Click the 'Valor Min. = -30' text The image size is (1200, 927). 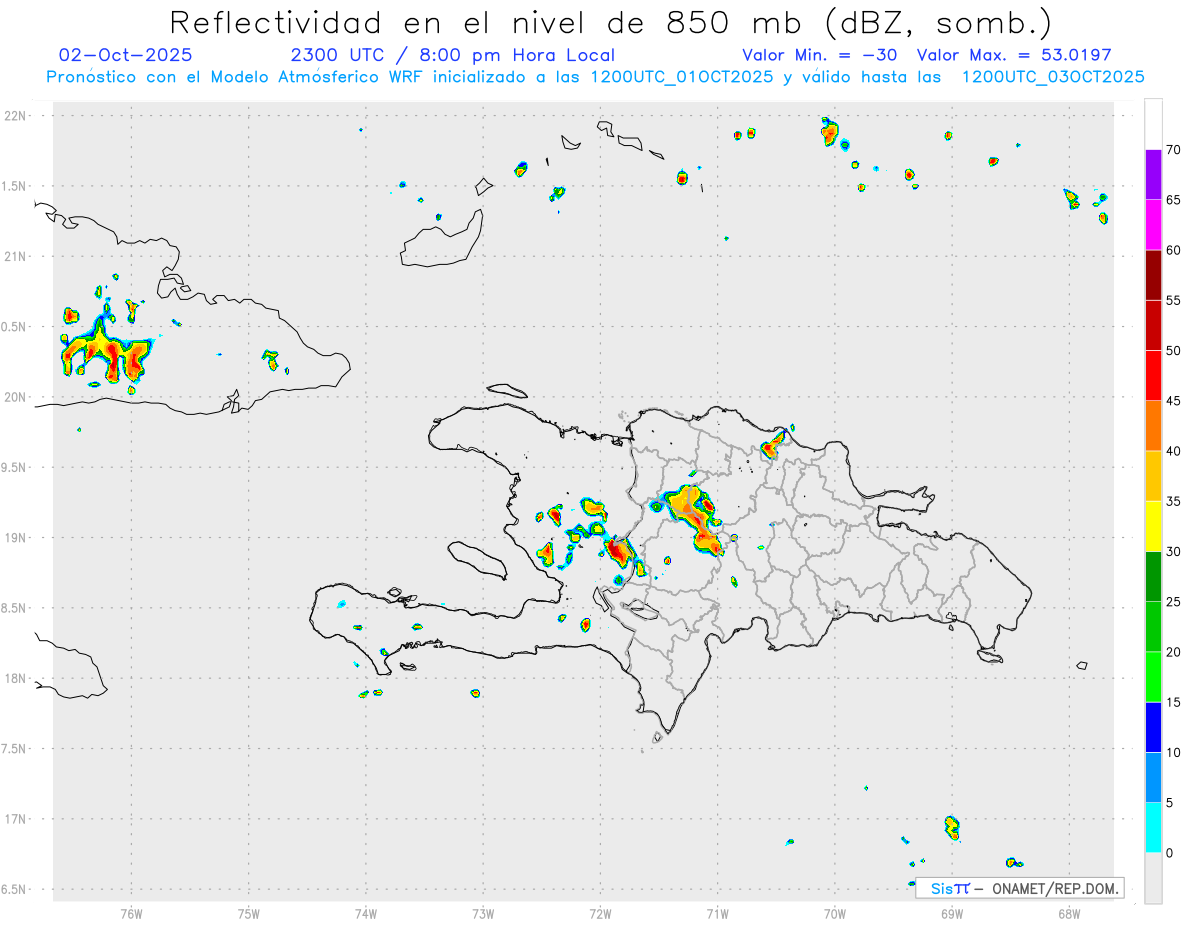click(x=822, y=55)
